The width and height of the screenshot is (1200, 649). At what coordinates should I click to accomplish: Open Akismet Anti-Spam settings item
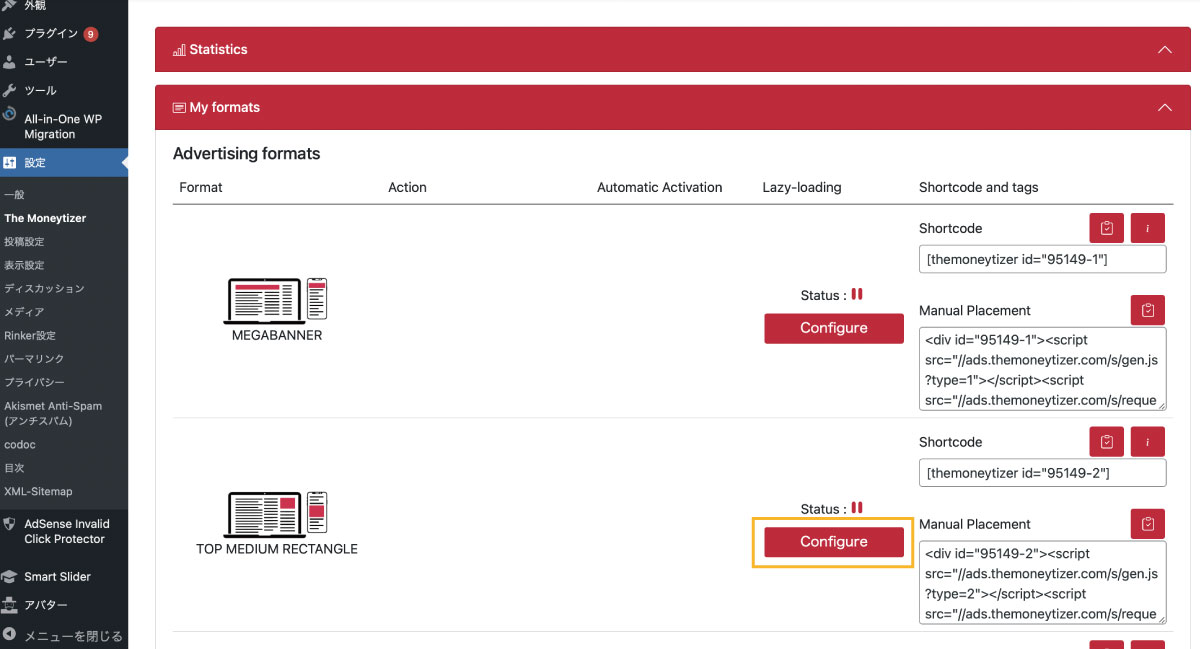pos(53,413)
